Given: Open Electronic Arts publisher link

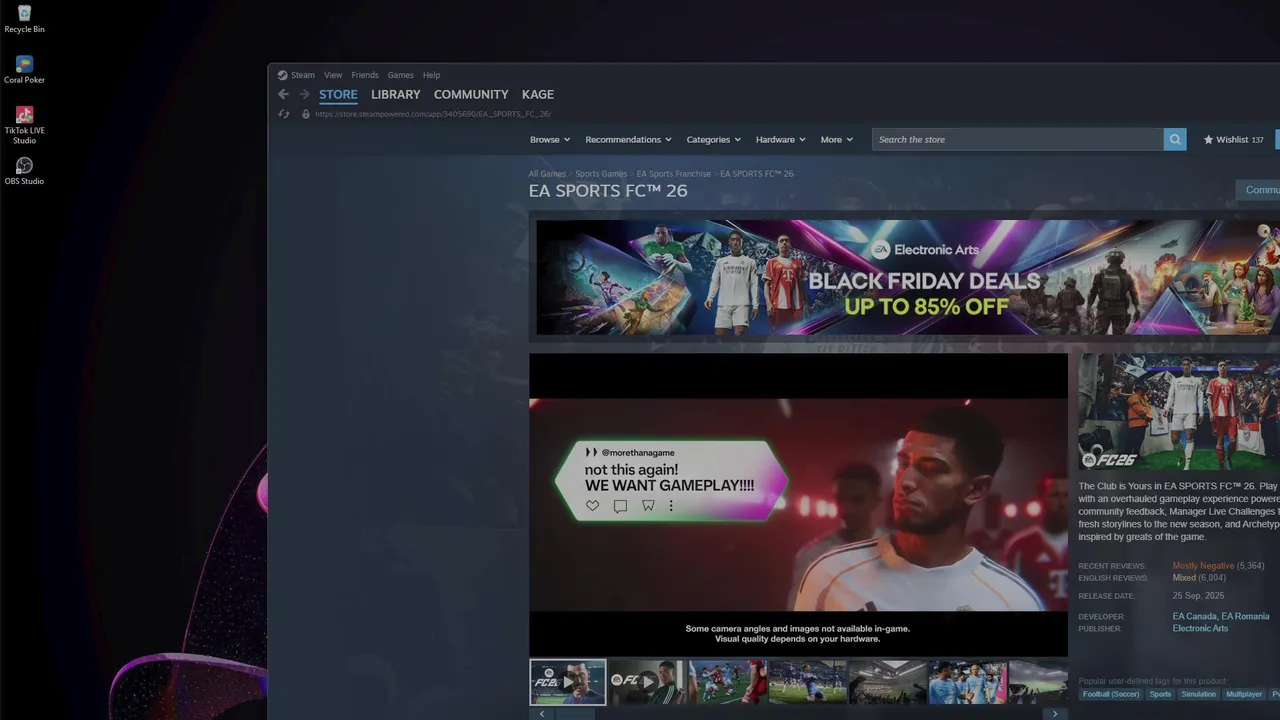Looking at the screenshot, I should click(x=1200, y=629).
